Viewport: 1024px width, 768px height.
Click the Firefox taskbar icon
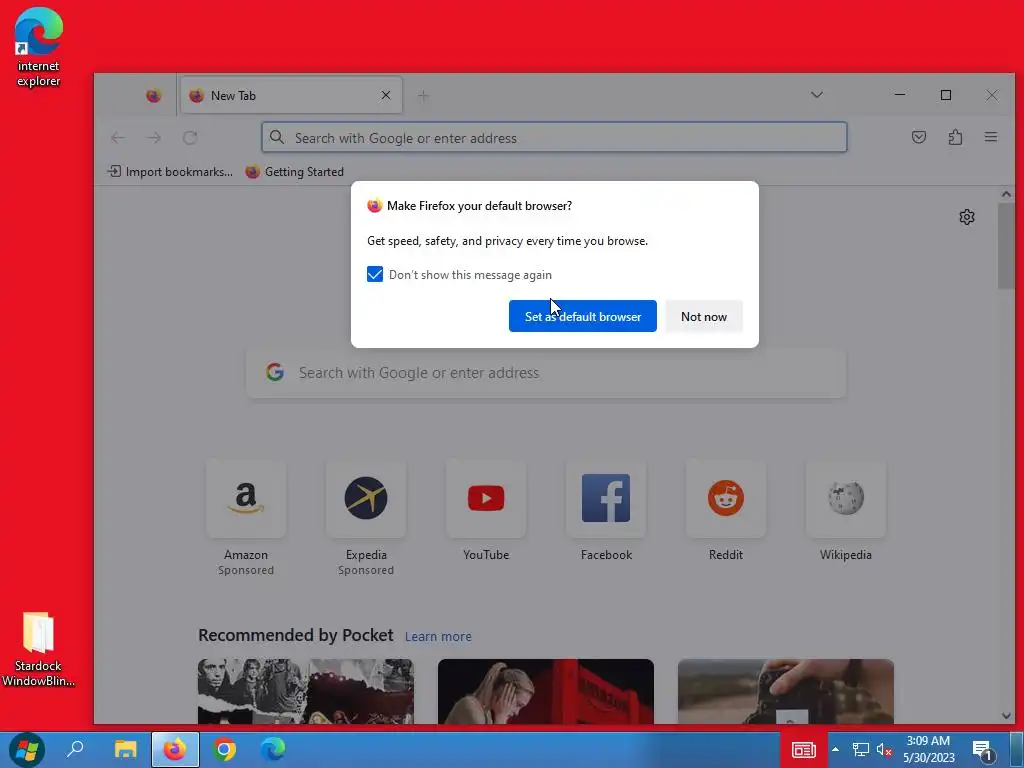[x=175, y=749]
